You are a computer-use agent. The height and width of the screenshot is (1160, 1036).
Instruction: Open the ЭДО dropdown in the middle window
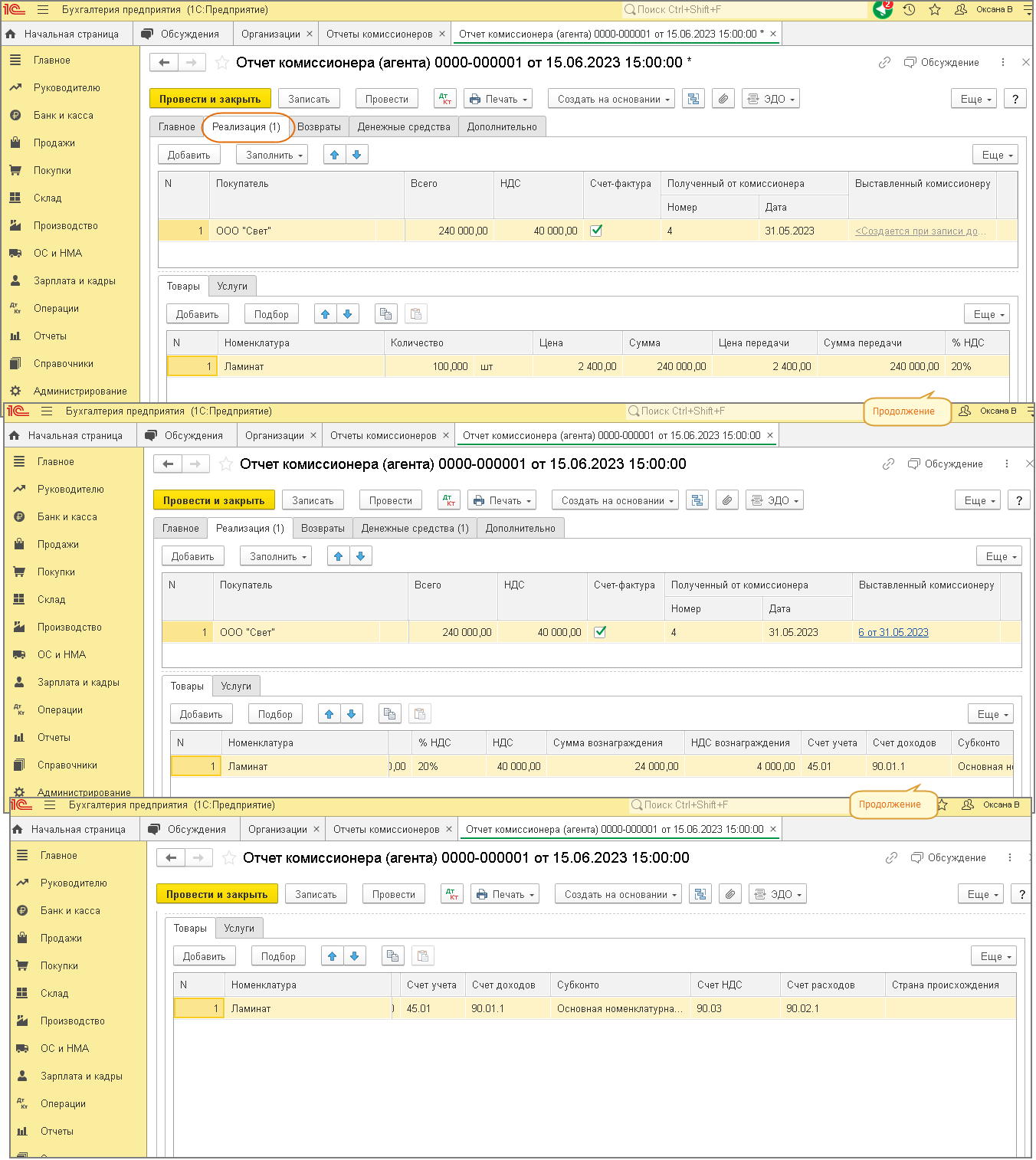click(775, 500)
